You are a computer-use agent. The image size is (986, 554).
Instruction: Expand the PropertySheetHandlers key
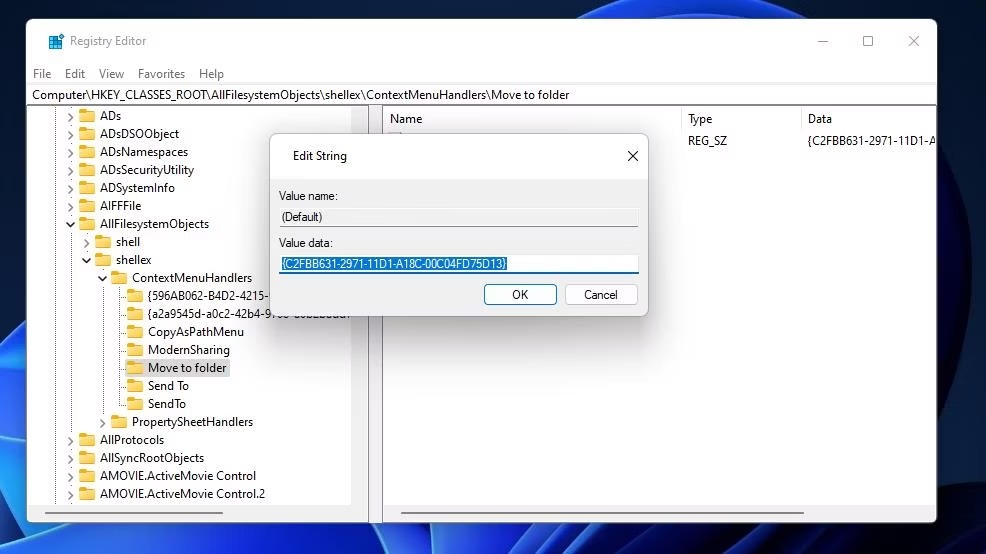102,423
